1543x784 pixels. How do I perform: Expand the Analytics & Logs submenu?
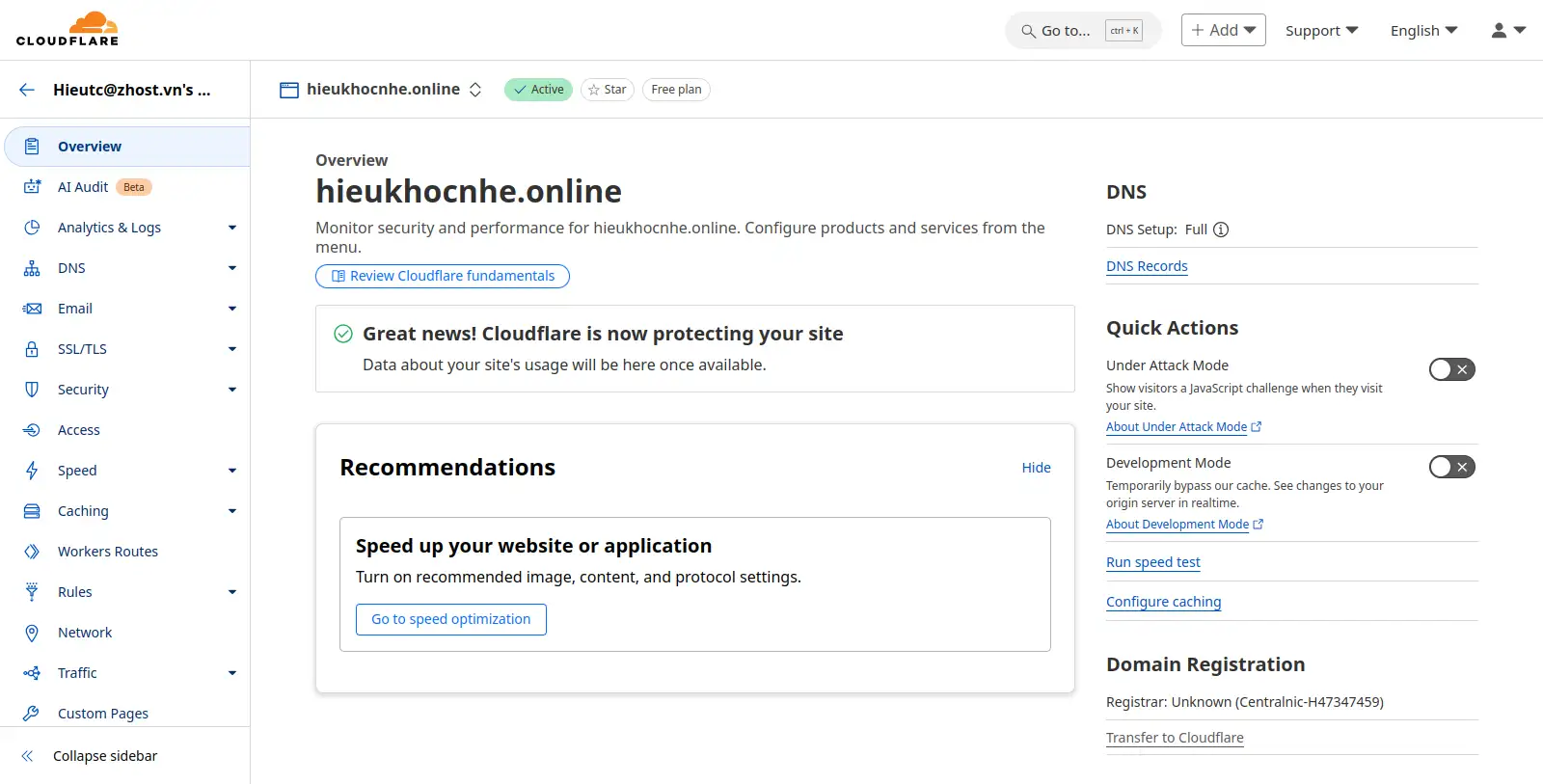click(x=231, y=228)
